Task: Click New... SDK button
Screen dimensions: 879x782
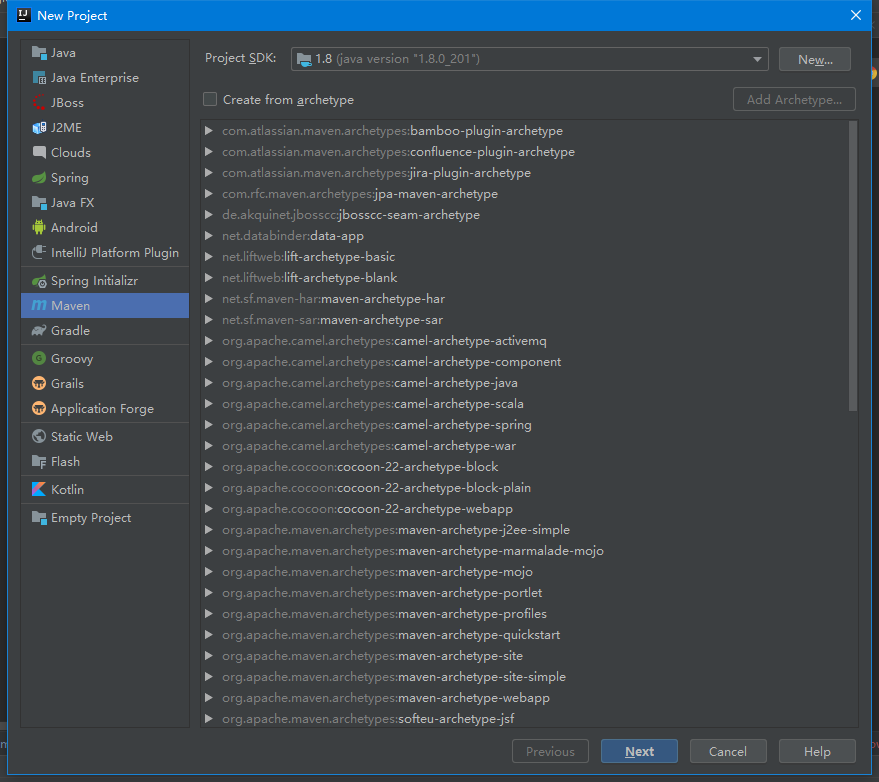Action: tap(815, 59)
